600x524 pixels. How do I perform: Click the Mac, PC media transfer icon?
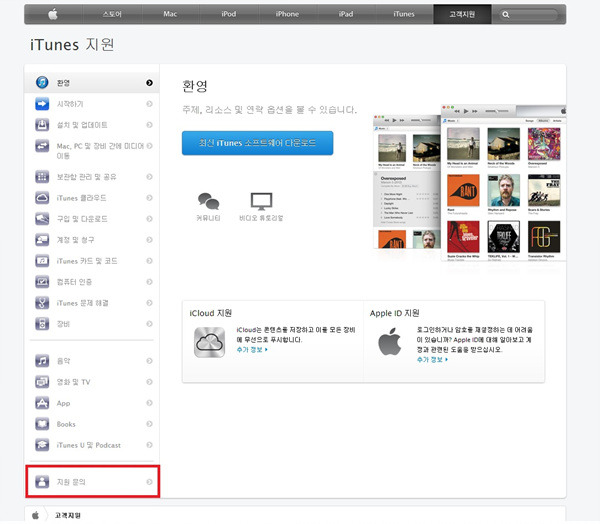(42, 146)
